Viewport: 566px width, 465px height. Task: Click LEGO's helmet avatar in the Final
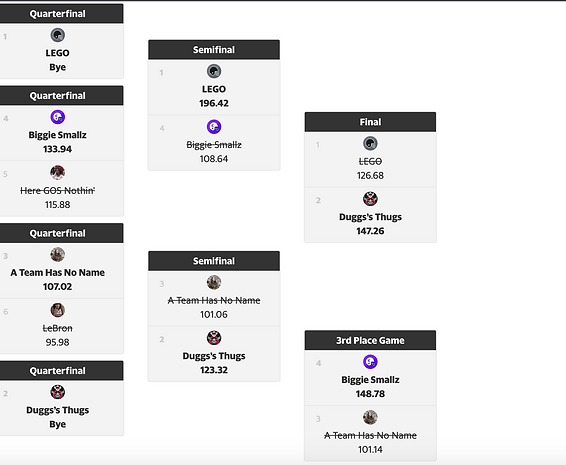point(370,143)
